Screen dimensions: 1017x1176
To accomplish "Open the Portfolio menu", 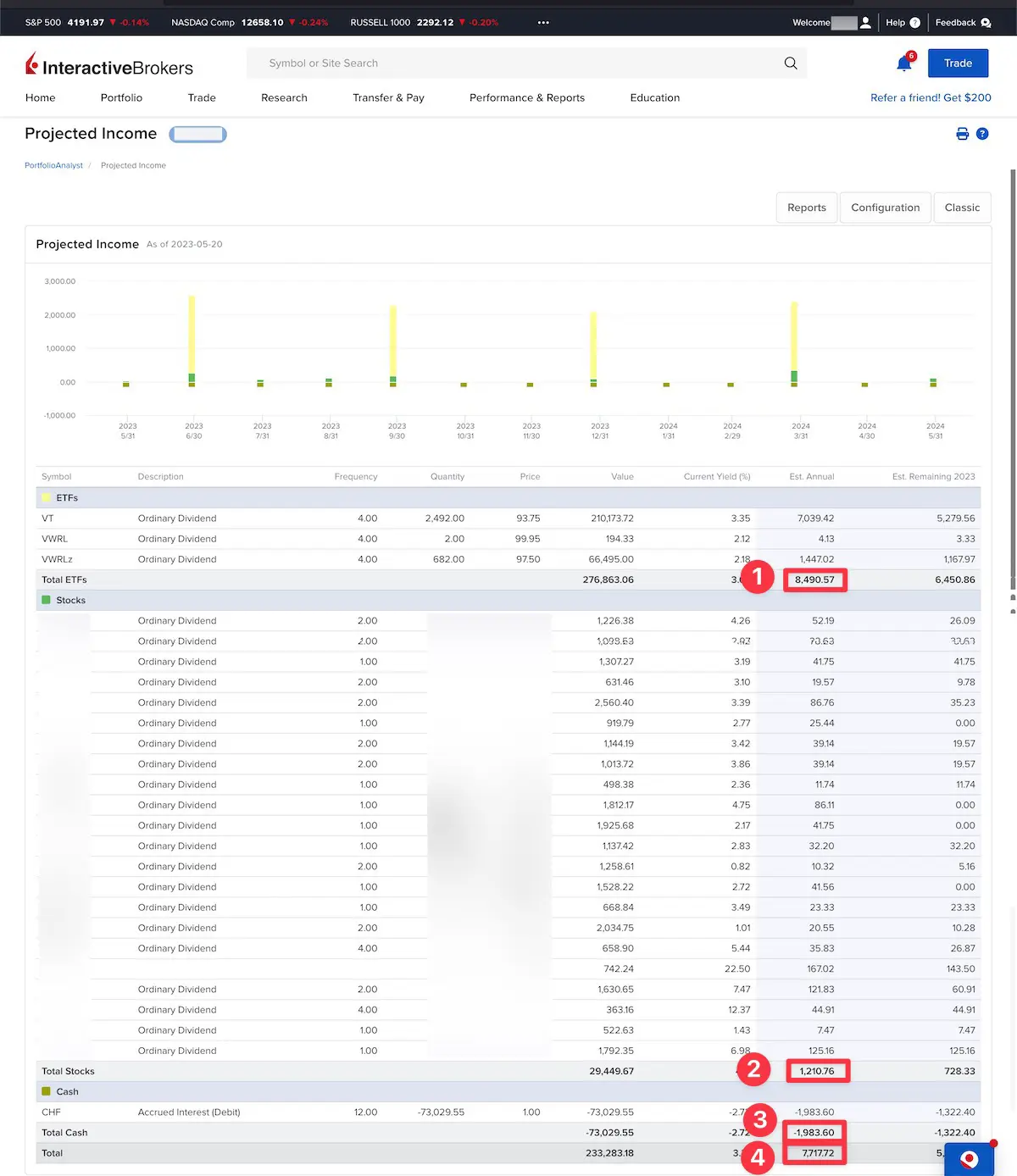I will pos(121,97).
